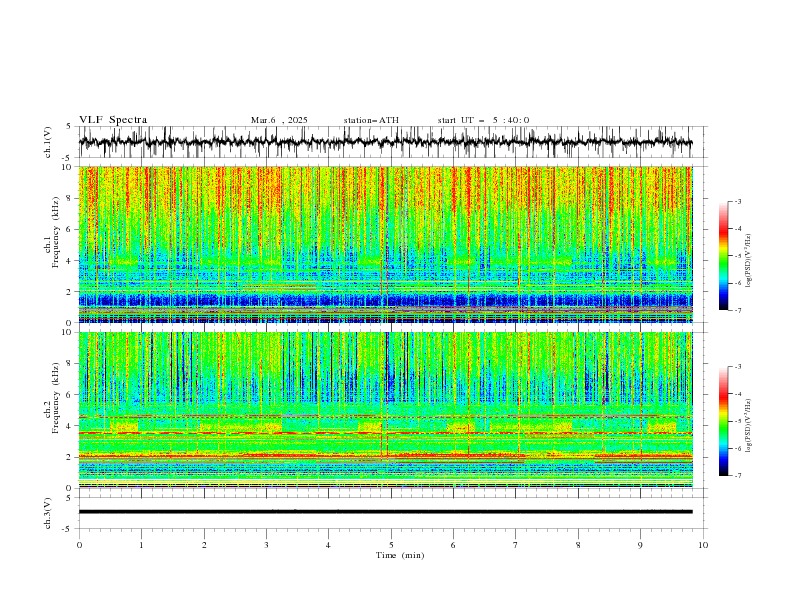Click the ch.3 flat voltage trace
792x612 pixels.
[385, 512]
